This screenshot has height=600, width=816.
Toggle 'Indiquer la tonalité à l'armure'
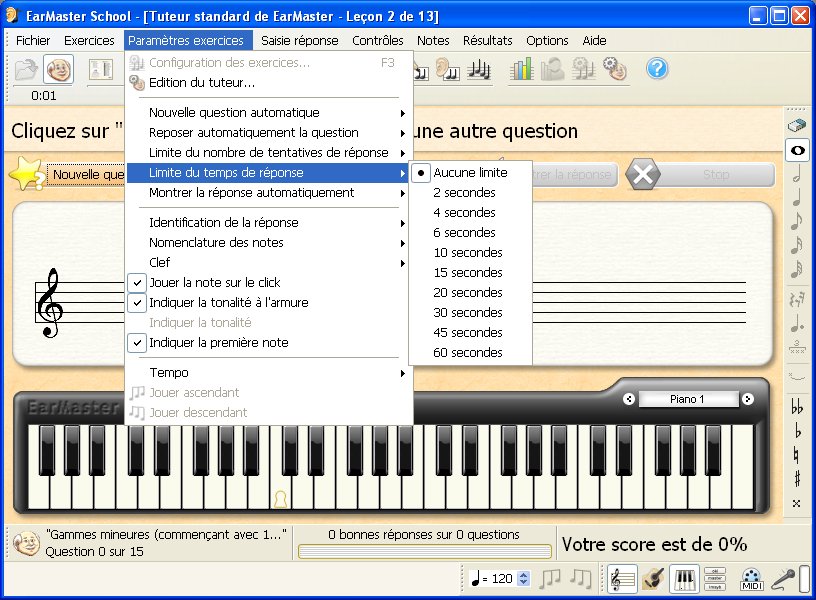(x=228, y=303)
